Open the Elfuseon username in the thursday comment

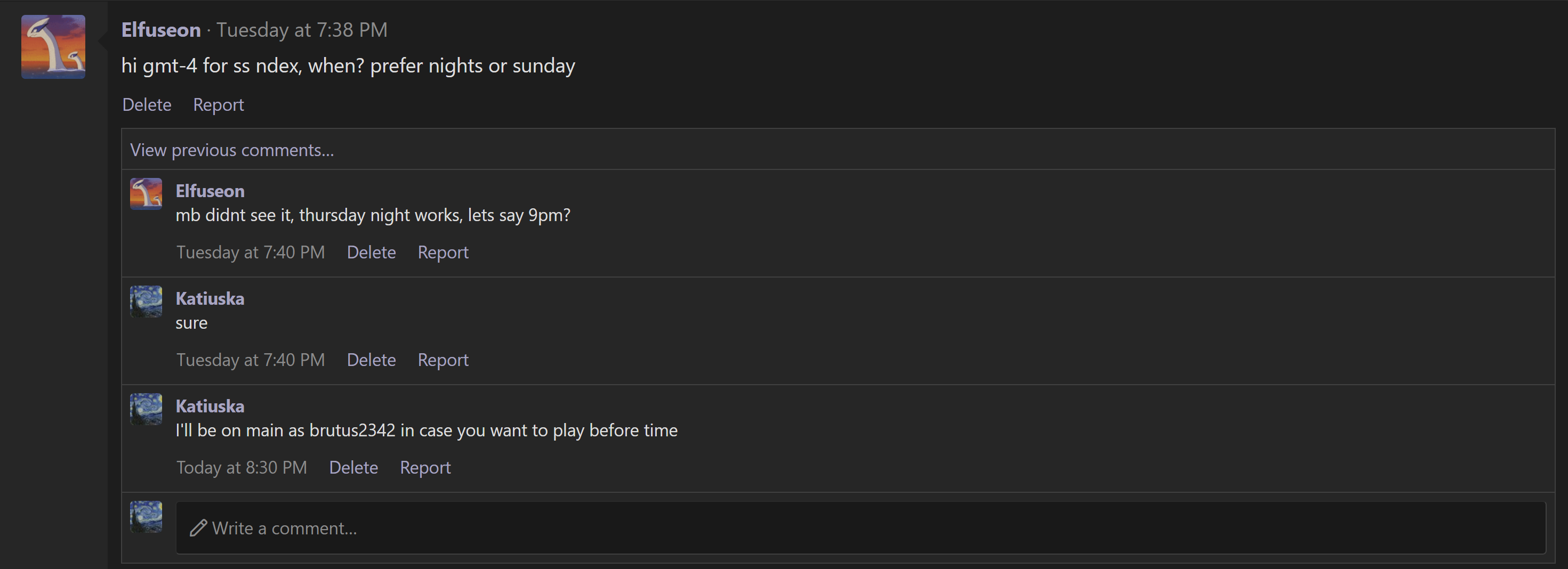[210, 191]
